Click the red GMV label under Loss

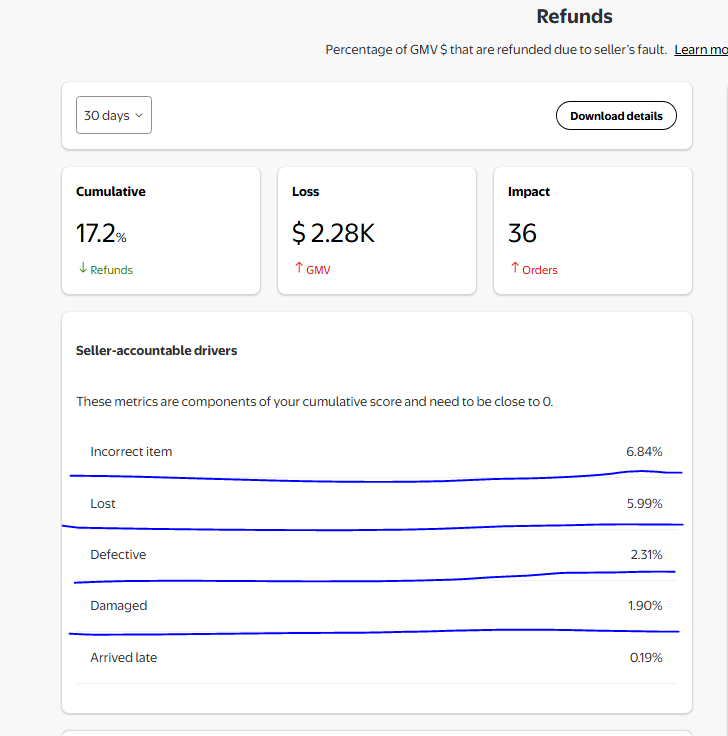[318, 270]
